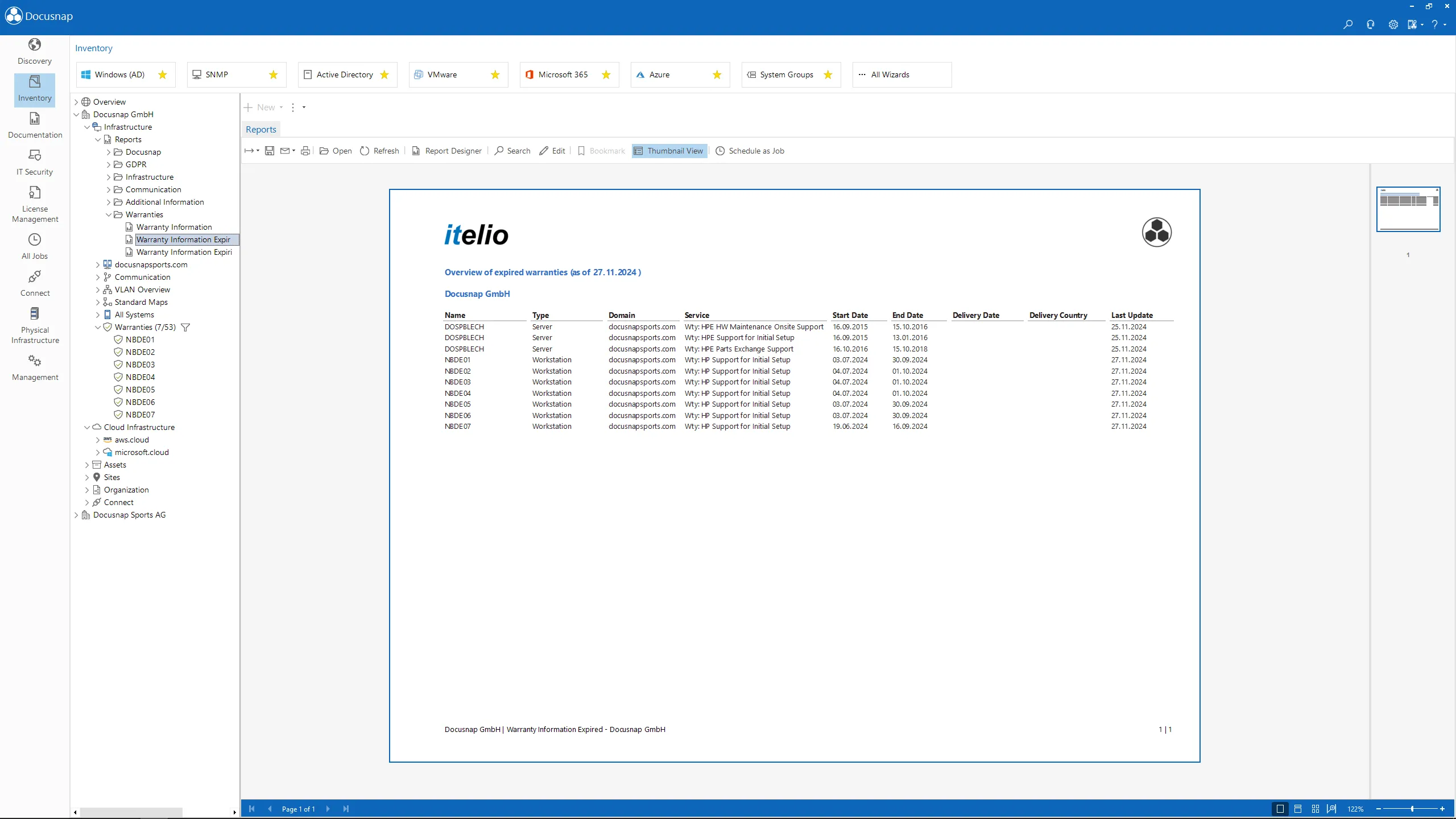Expand the docusnapsports.com domain node
The width and height of the screenshot is (1456, 819).
[x=98, y=264]
